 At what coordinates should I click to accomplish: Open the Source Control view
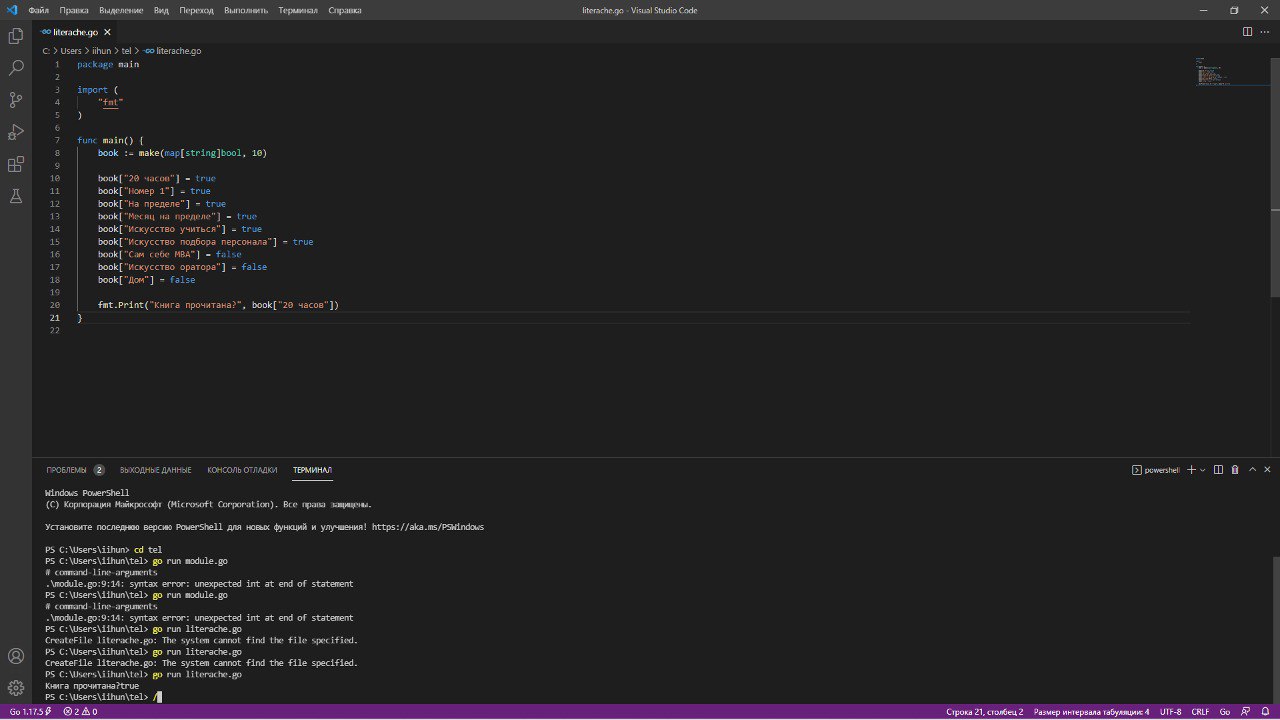point(16,100)
